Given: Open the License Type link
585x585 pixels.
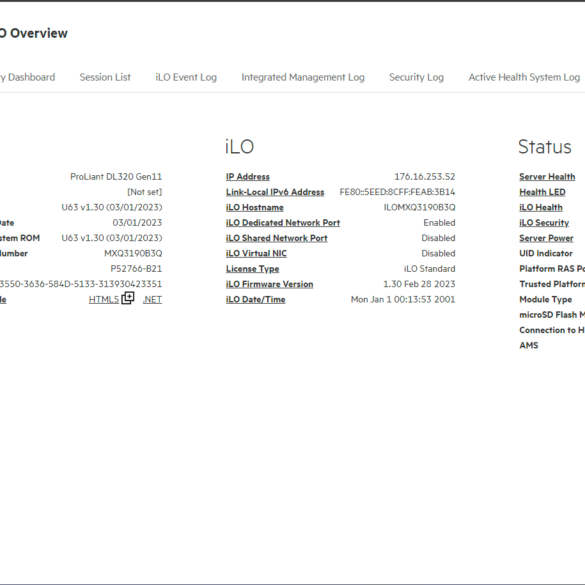Looking at the screenshot, I should (x=252, y=269).
